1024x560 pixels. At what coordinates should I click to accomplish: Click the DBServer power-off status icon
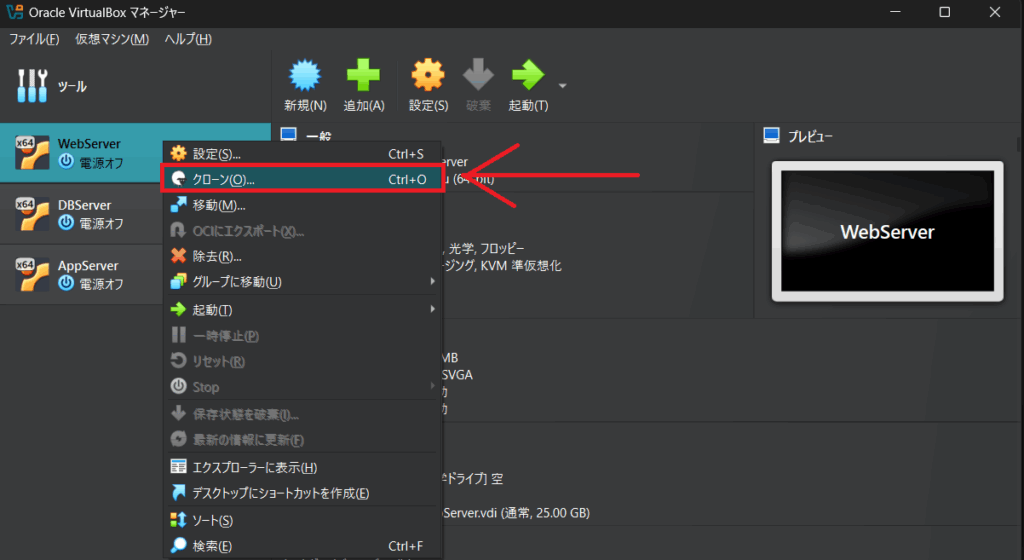coord(66,223)
